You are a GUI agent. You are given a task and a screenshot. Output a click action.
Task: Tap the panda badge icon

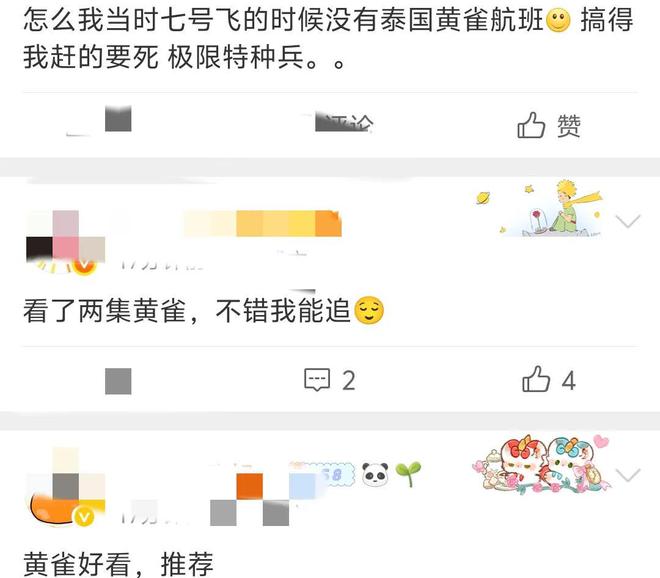click(375, 475)
